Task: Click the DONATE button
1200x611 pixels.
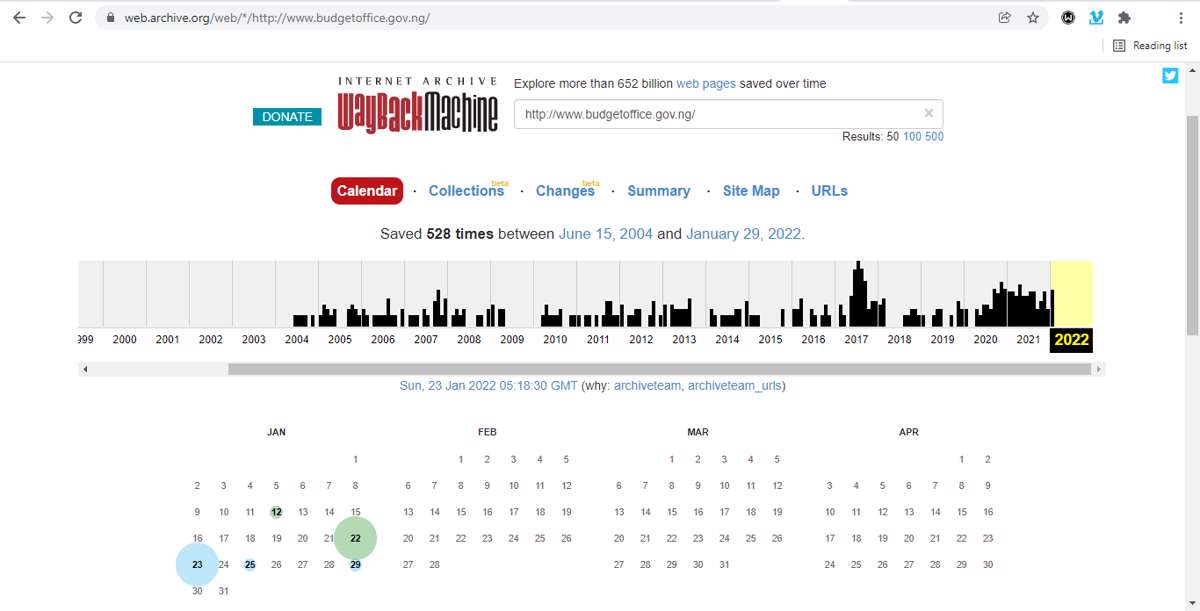Action: [287, 117]
